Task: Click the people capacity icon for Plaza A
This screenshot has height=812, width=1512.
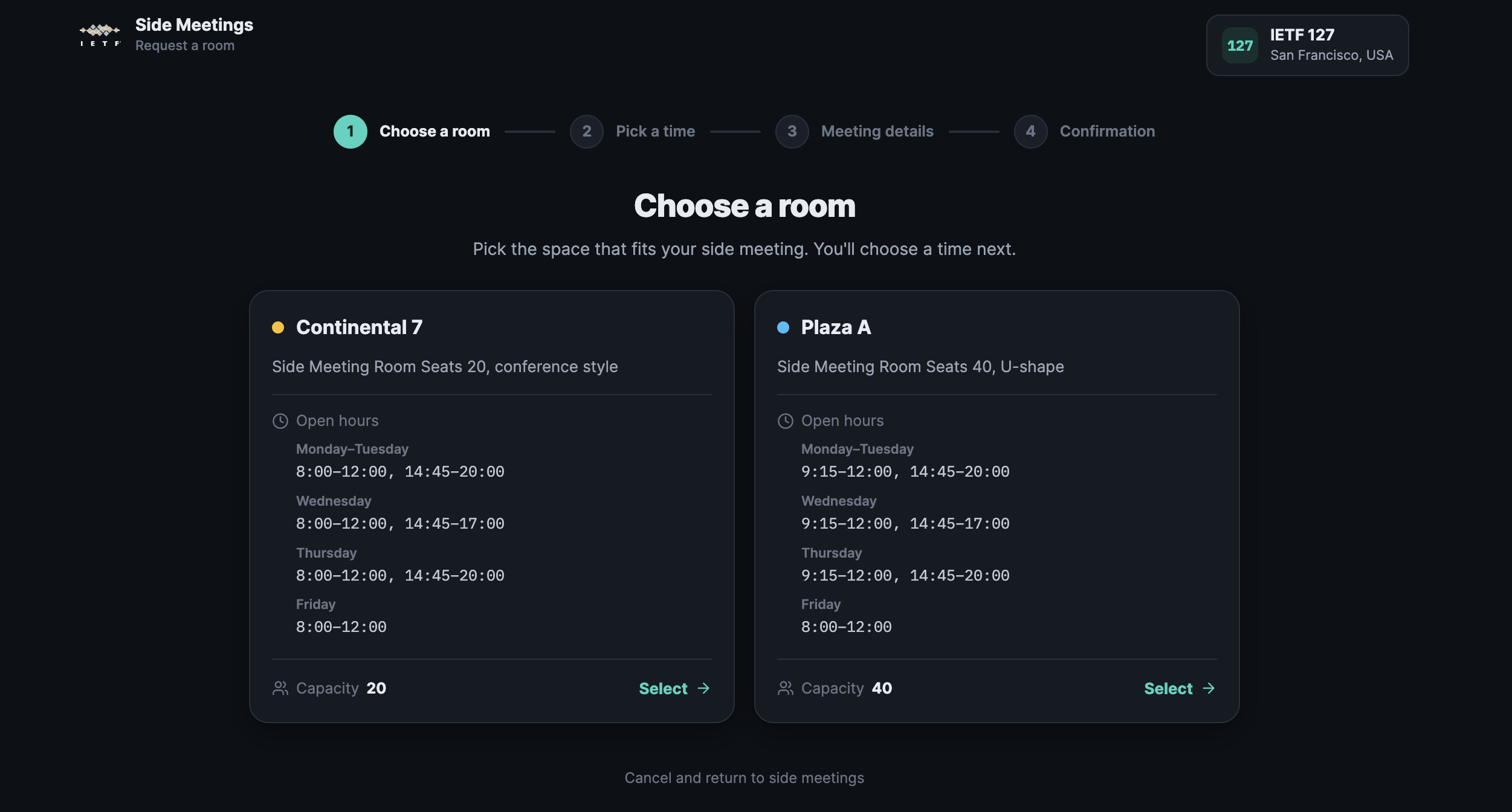Action: point(785,688)
